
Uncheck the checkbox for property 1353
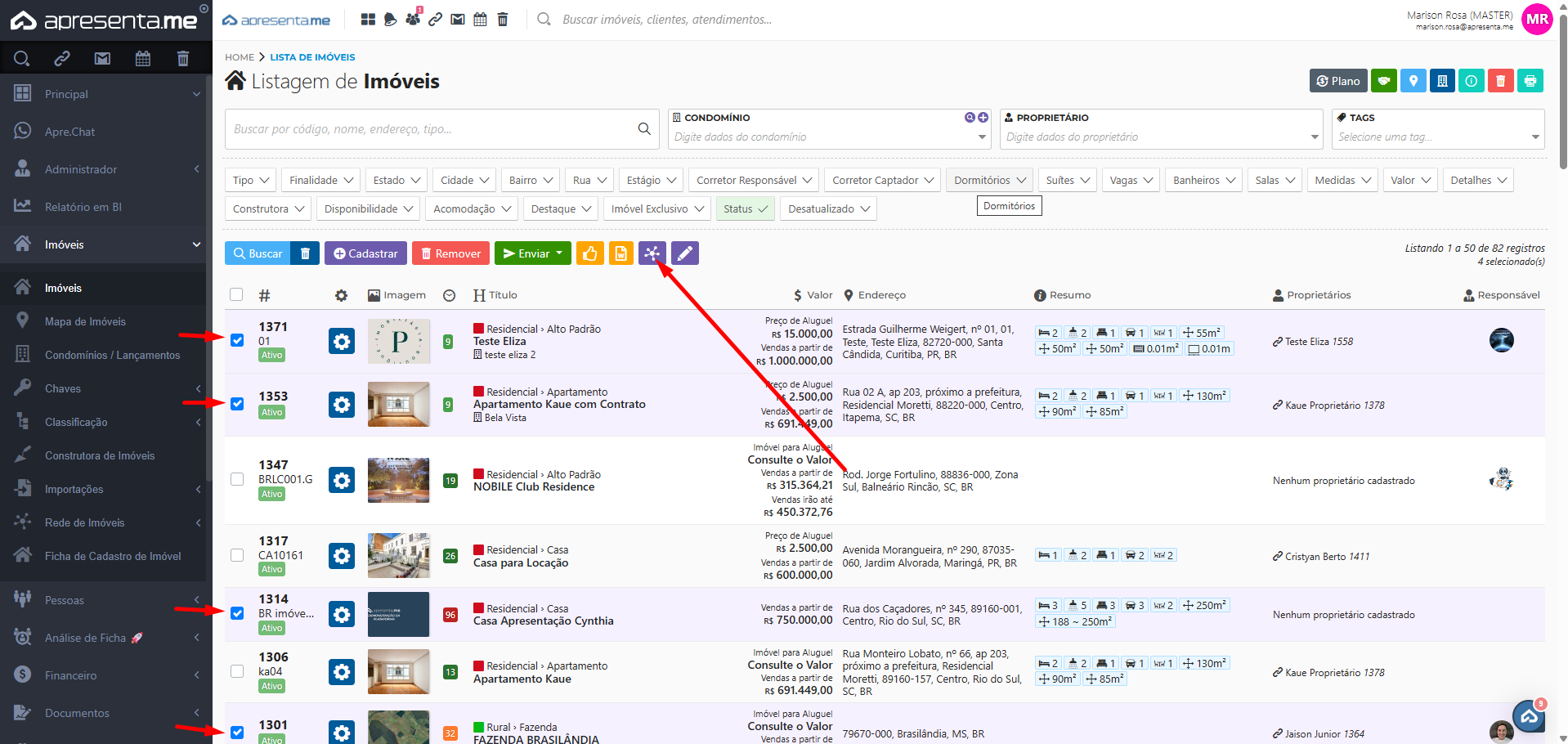tap(237, 404)
